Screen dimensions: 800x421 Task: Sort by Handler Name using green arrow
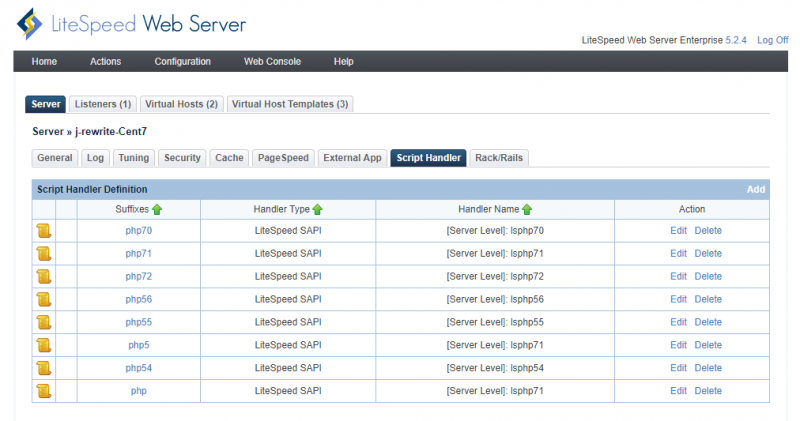click(x=527, y=209)
